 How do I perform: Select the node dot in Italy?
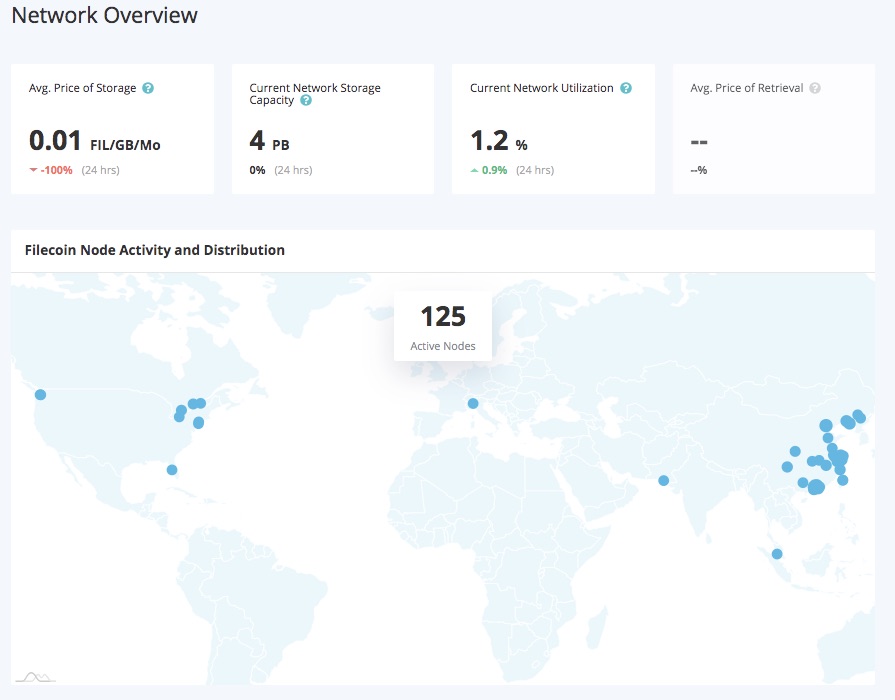point(473,404)
